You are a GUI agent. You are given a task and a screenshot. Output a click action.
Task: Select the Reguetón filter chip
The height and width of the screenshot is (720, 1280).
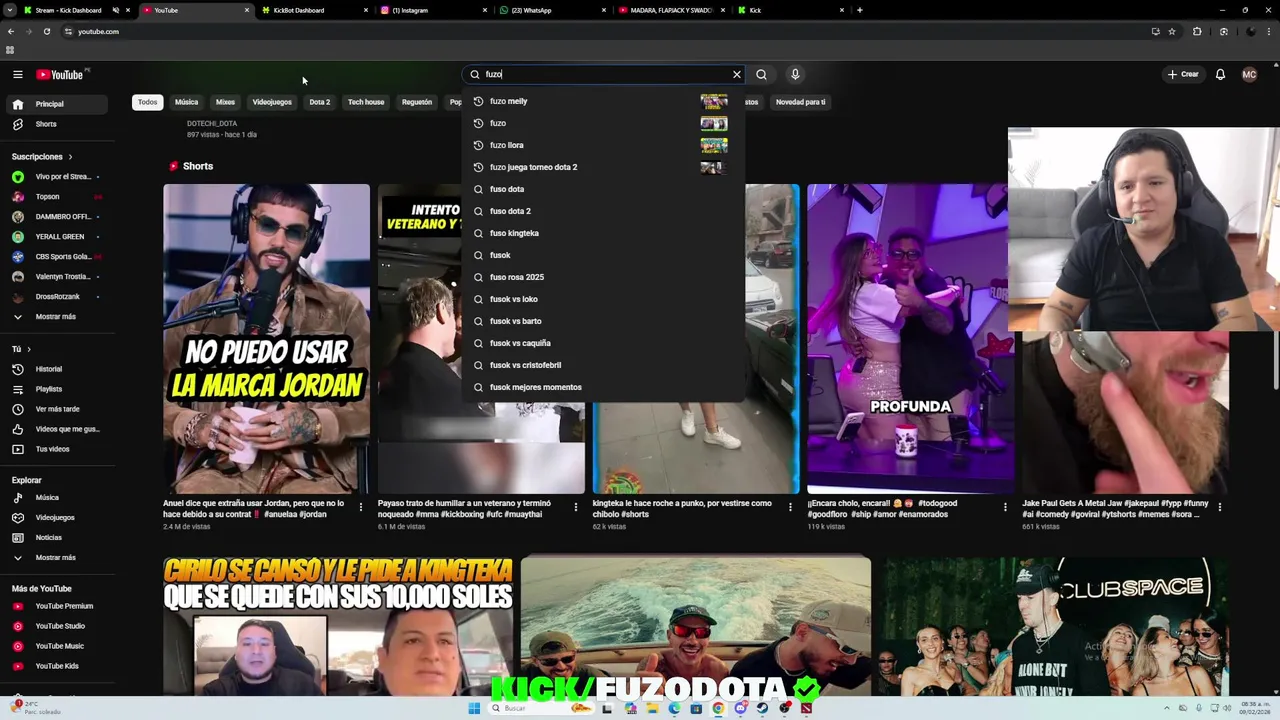pos(417,102)
